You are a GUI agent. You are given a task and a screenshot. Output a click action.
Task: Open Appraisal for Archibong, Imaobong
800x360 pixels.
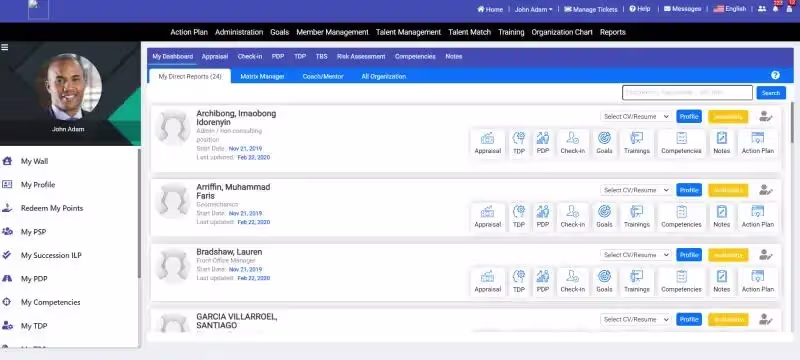point(487,143)
